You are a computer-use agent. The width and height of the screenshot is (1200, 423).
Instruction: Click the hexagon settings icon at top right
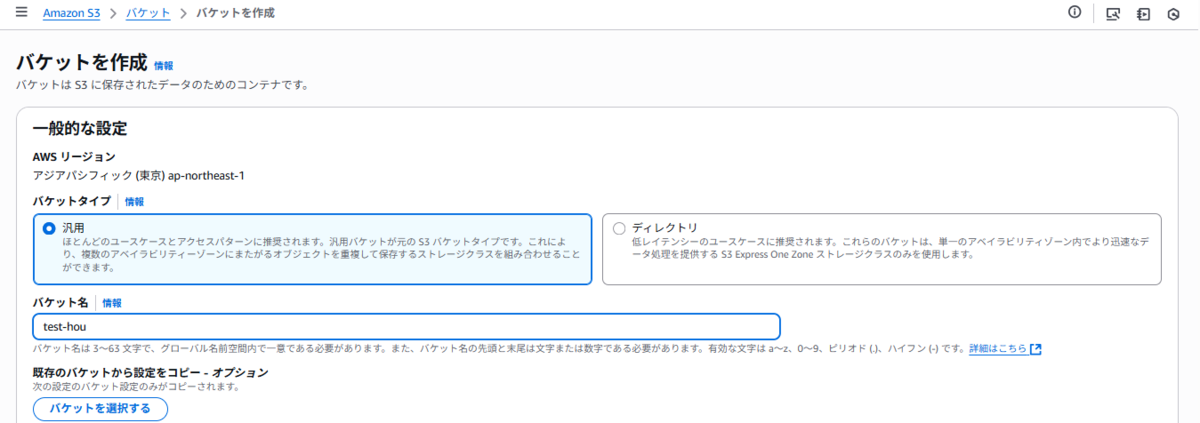pyautogui.click(x=1174, y=14)
